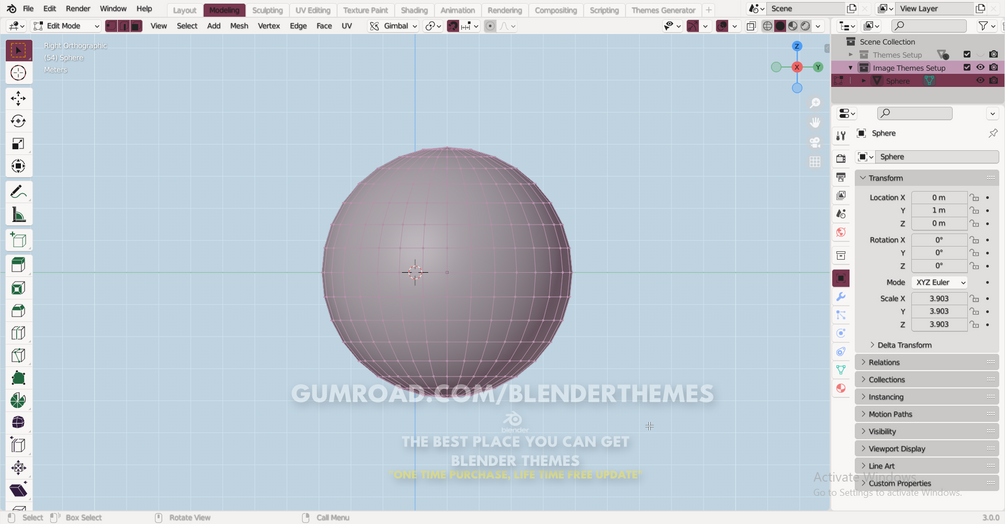This screenshot has height=524, width=1005.
Task: Select the Loop Cut tool
Action: click(19, 333)
